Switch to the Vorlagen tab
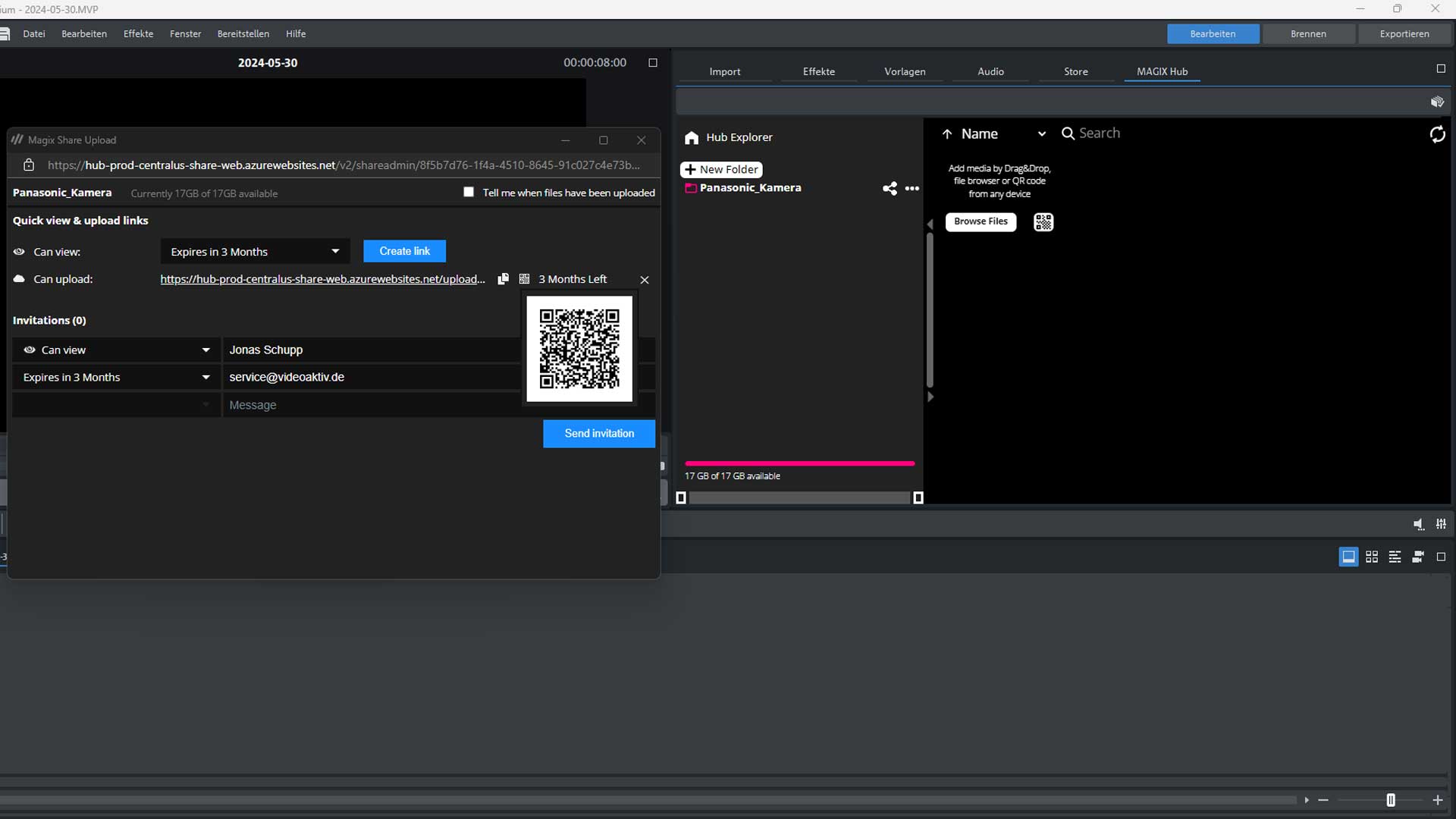The width and height of the screenshot is (1456, 819). 905,71
